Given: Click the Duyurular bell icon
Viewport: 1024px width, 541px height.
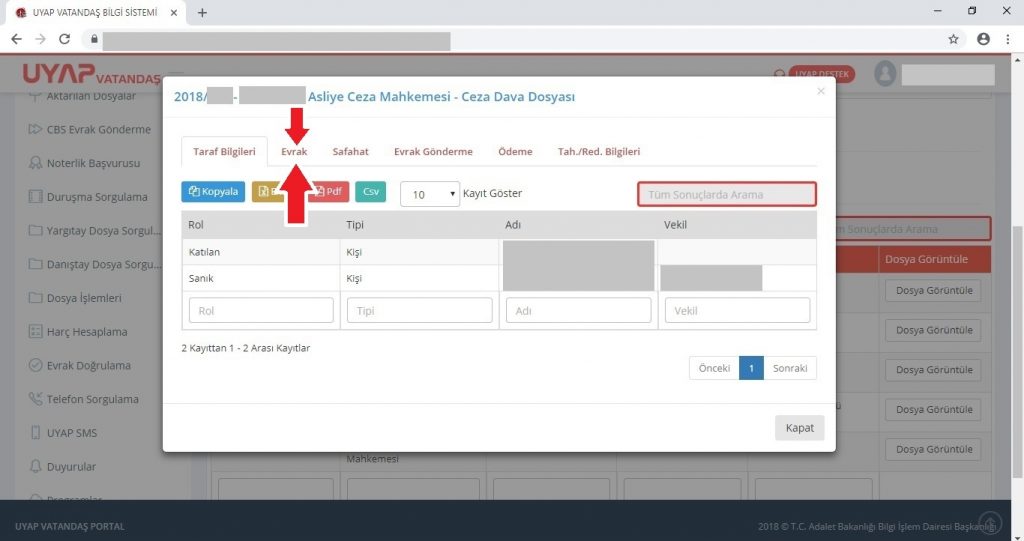Looking at the screenshot, I should point(37,467).
